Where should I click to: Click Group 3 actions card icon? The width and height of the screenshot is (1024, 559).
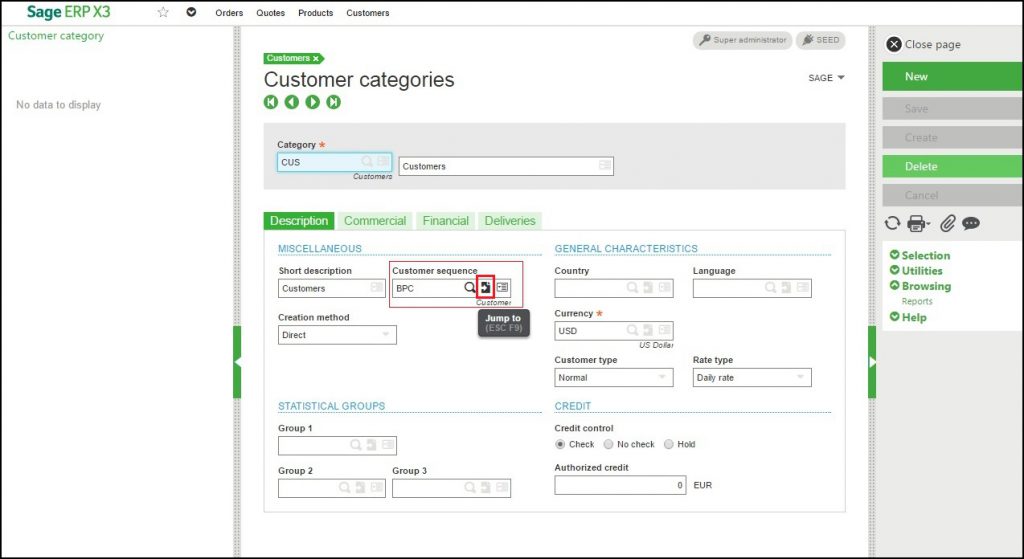click(x=502, y=487)
